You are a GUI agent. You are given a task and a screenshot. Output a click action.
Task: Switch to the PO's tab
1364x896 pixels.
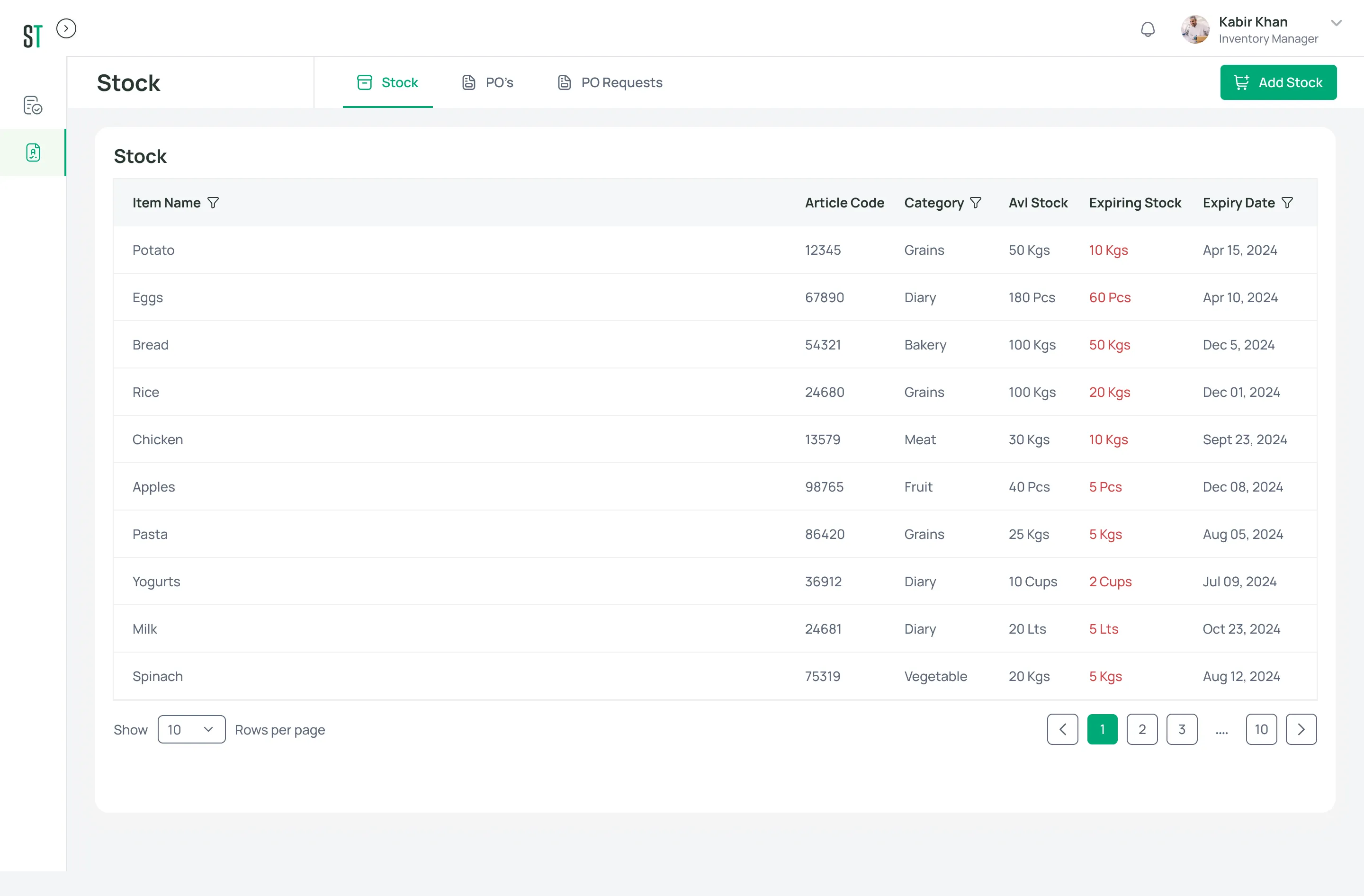tap(488, 82)
